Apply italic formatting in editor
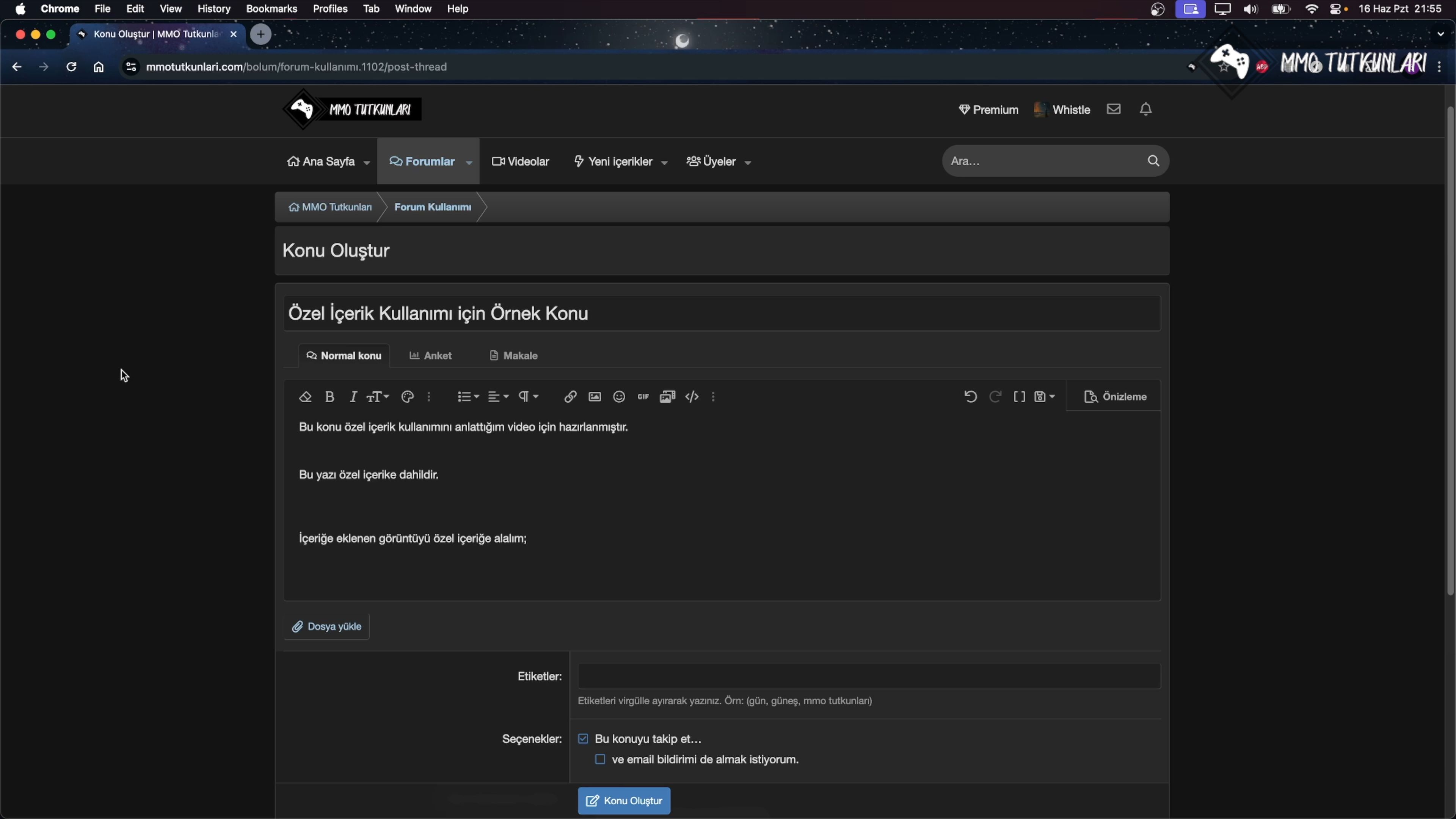 [353, 397]
